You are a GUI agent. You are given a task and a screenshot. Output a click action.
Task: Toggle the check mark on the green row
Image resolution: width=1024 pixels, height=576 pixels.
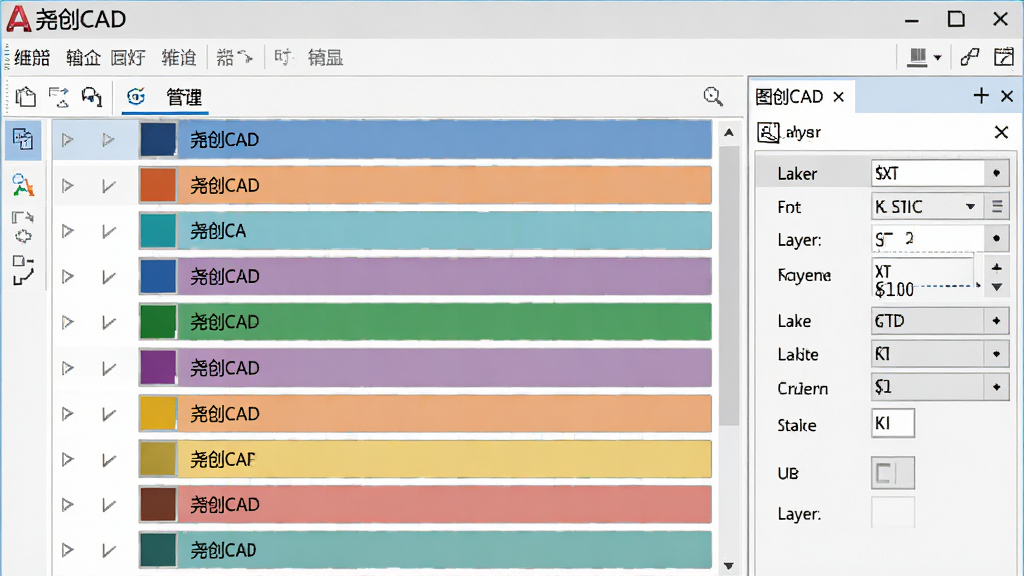click(x=109, y=322)
